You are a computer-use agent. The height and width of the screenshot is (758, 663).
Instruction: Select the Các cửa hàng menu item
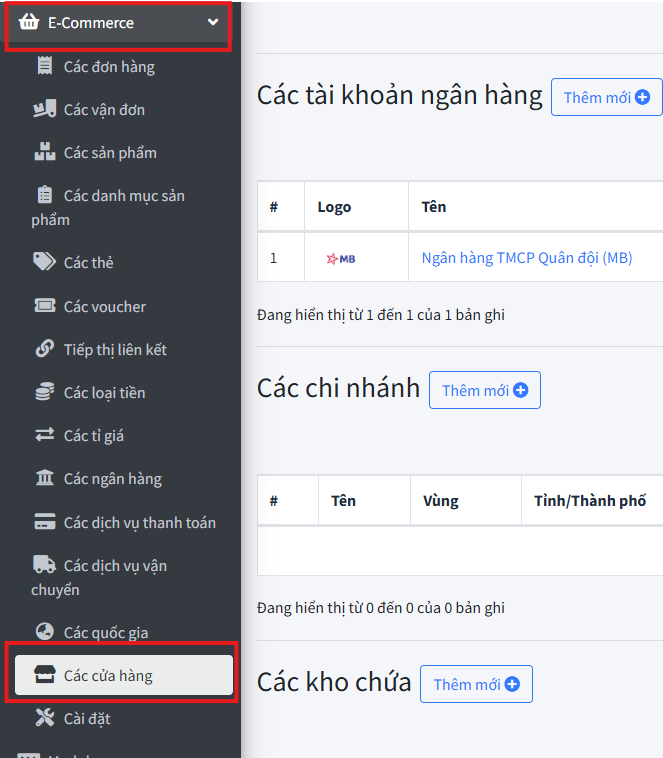124,675
